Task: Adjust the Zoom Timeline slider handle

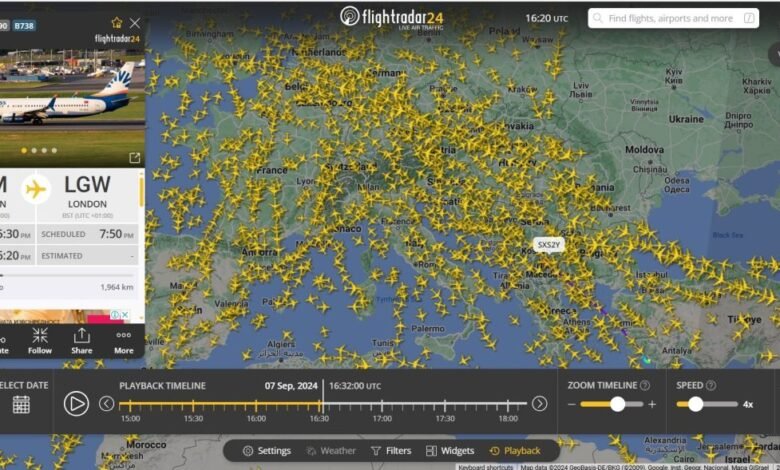Action: tap(617, 404)
